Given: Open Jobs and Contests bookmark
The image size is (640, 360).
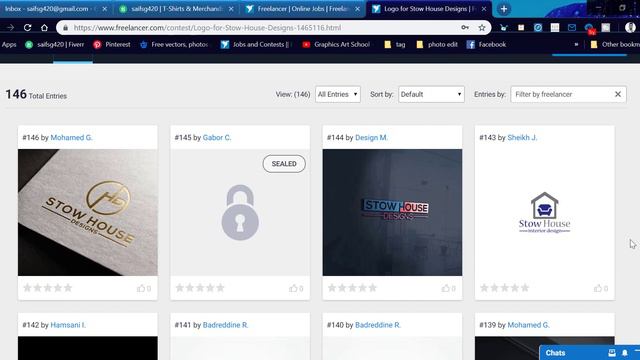Looking at the screenshot, I should tap(256, 44).
